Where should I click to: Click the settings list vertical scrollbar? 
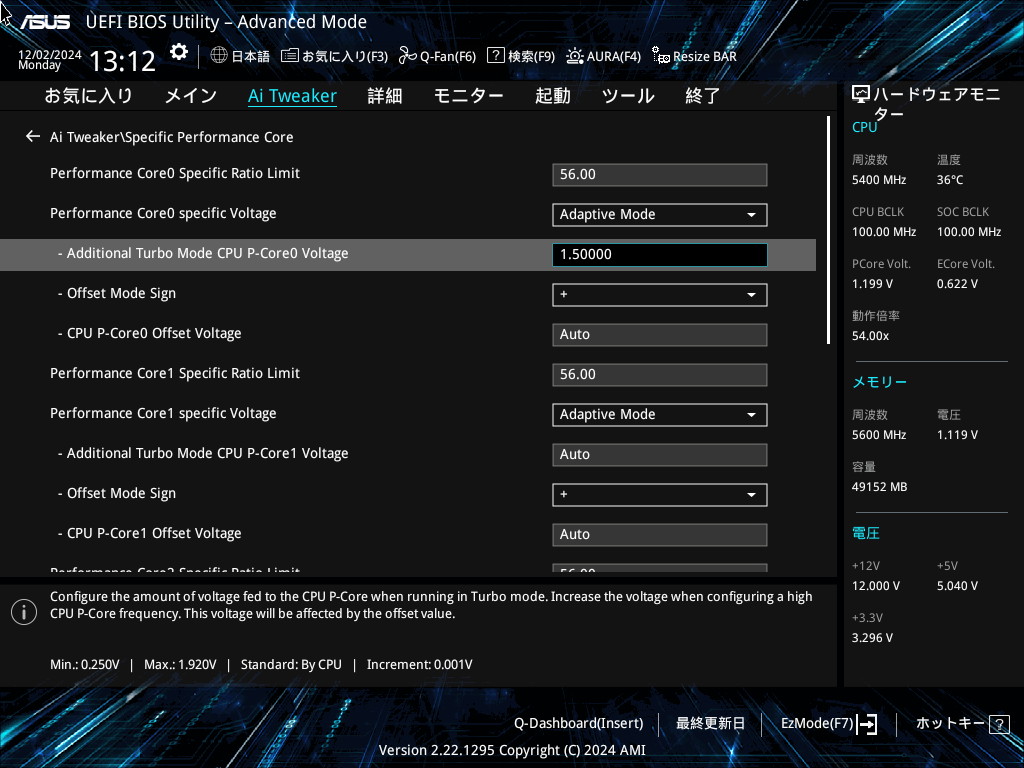click(x=828, y=230)
